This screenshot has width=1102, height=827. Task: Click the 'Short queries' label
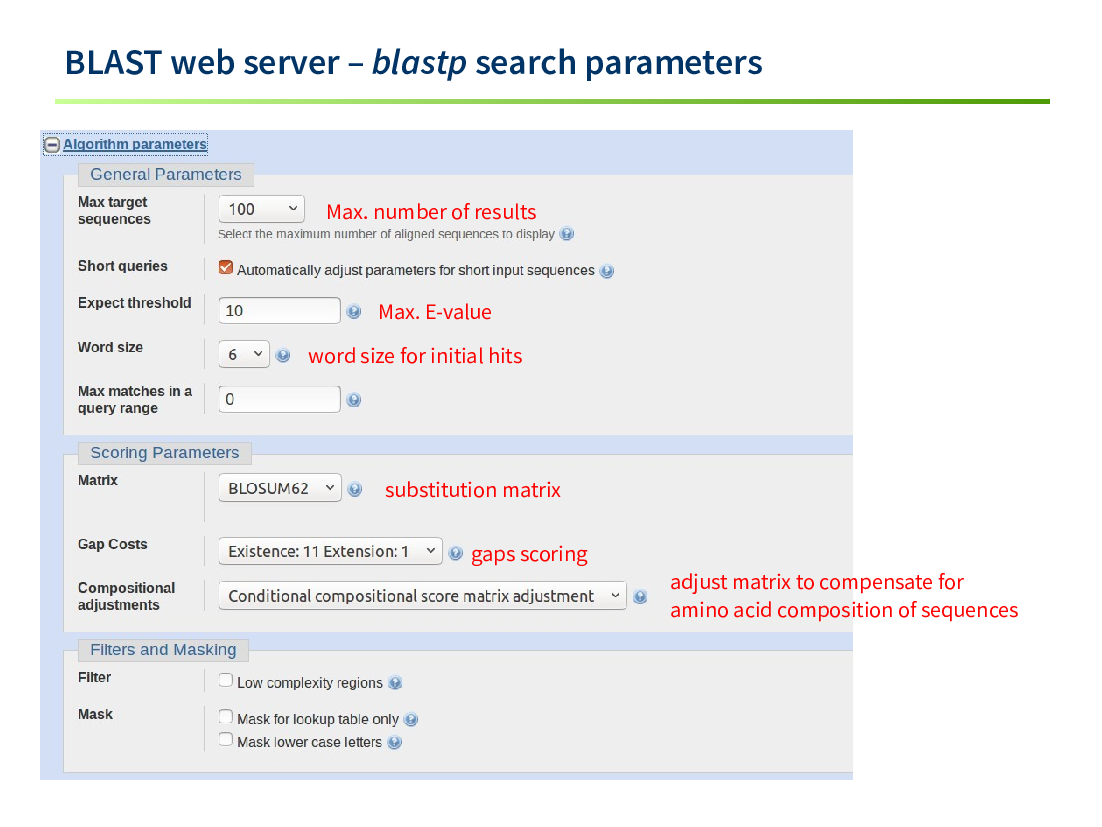coord(123,266)
